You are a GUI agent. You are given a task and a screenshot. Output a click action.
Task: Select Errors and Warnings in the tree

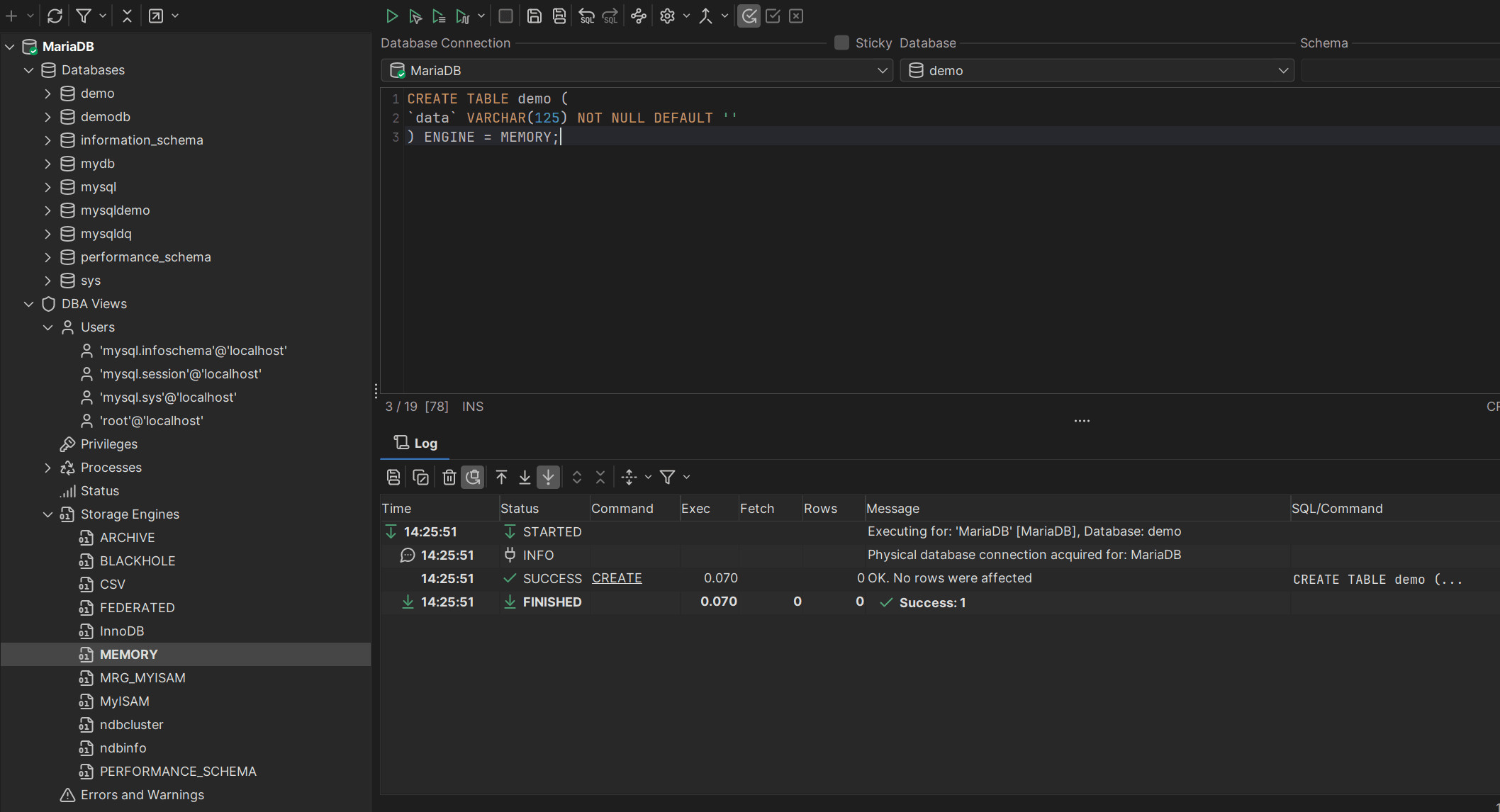142,794
